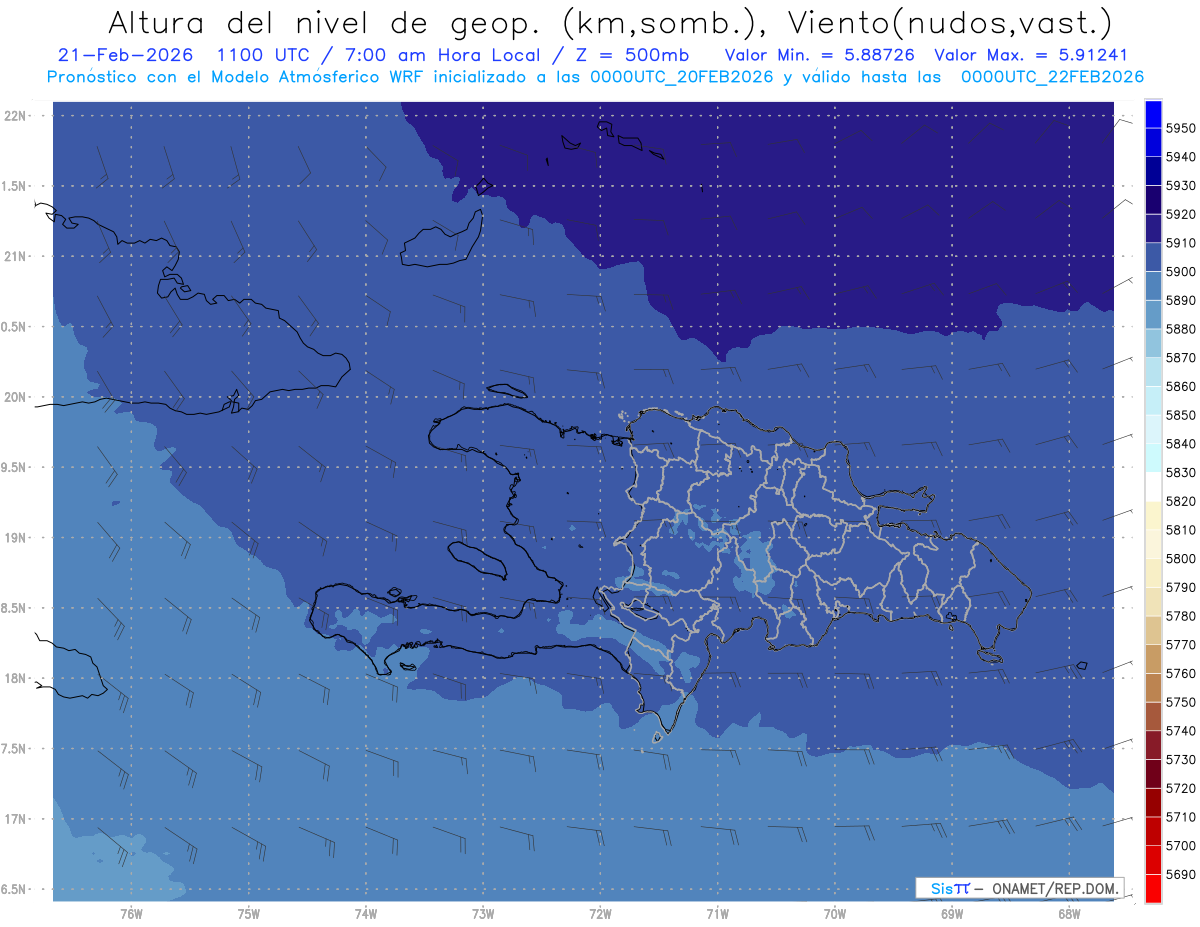Click the '5900' colorbar value
The width and height of the screenshot is (1200, 927).
pos(1181,272)
